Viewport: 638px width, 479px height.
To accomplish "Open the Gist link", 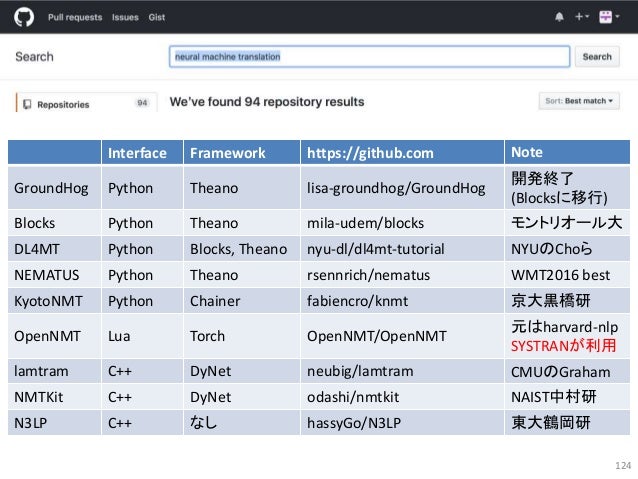I will (157, 17).
